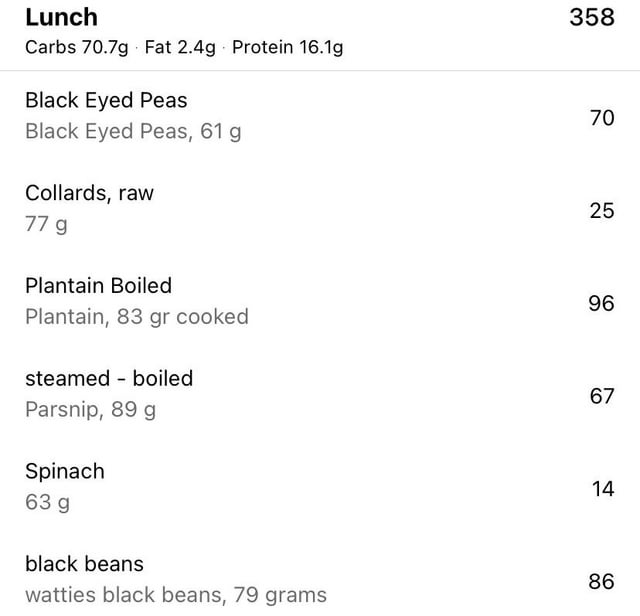Tap the 77 g serving under Collards

click(46, 224)
